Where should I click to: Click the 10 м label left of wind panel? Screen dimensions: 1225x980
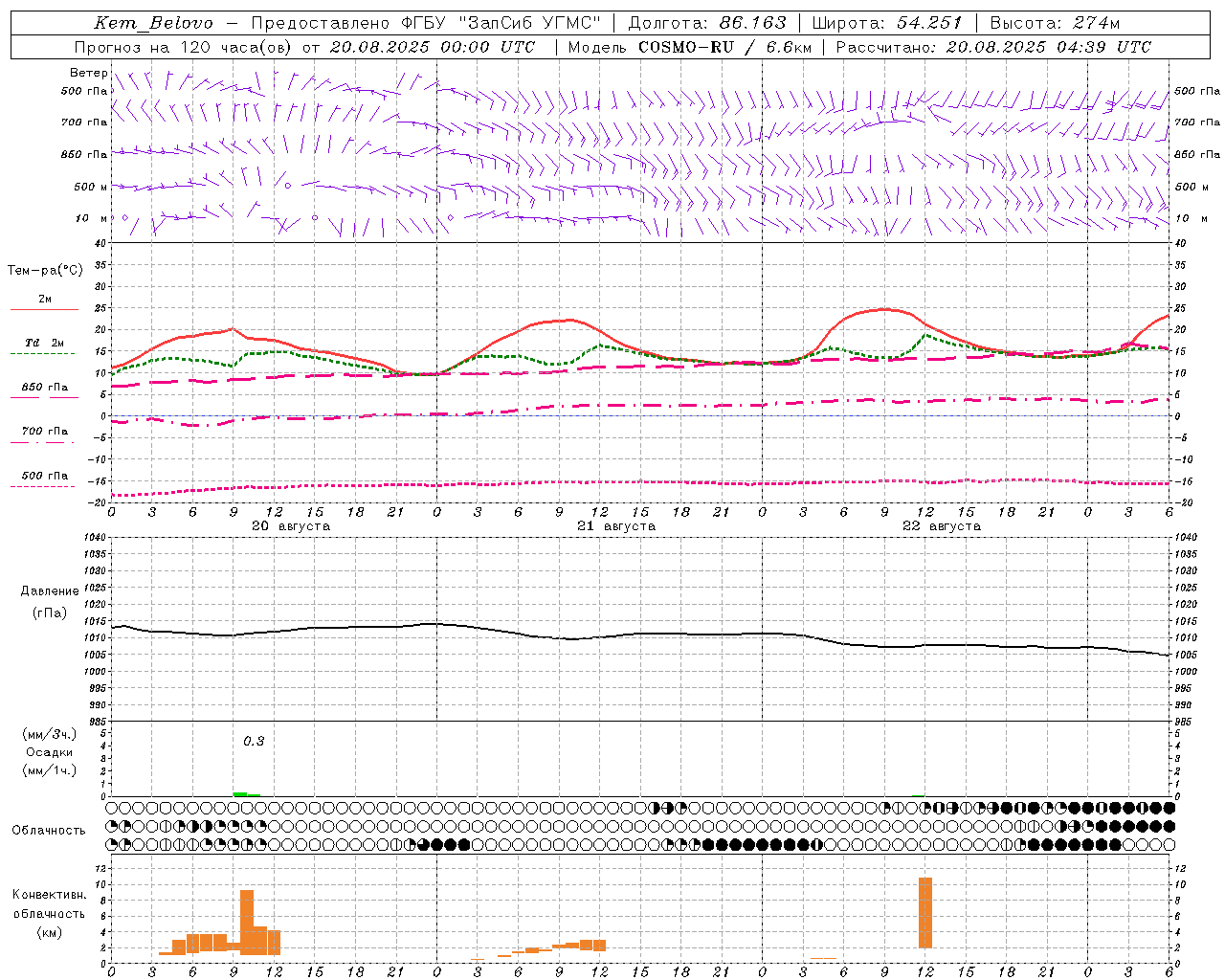pyautogui.click(x=92, y=218)
